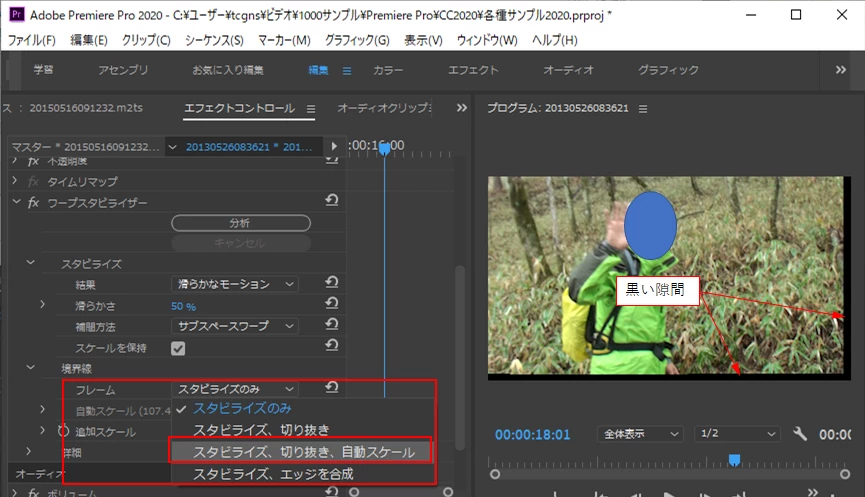Image resolution: width=865 pixels, height=497 pixels.
Task: Open the グラフィック(G) menu
Action: [357, 40]
